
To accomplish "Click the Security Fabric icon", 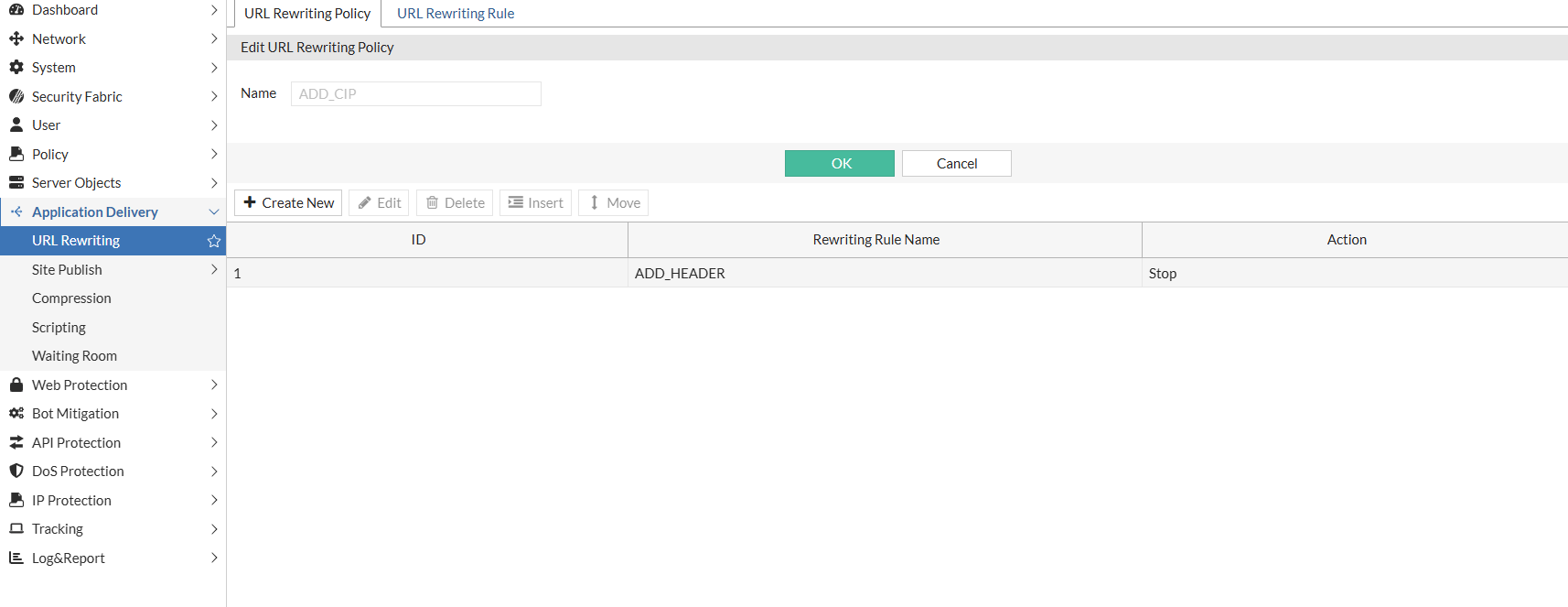I will [16, 96].
